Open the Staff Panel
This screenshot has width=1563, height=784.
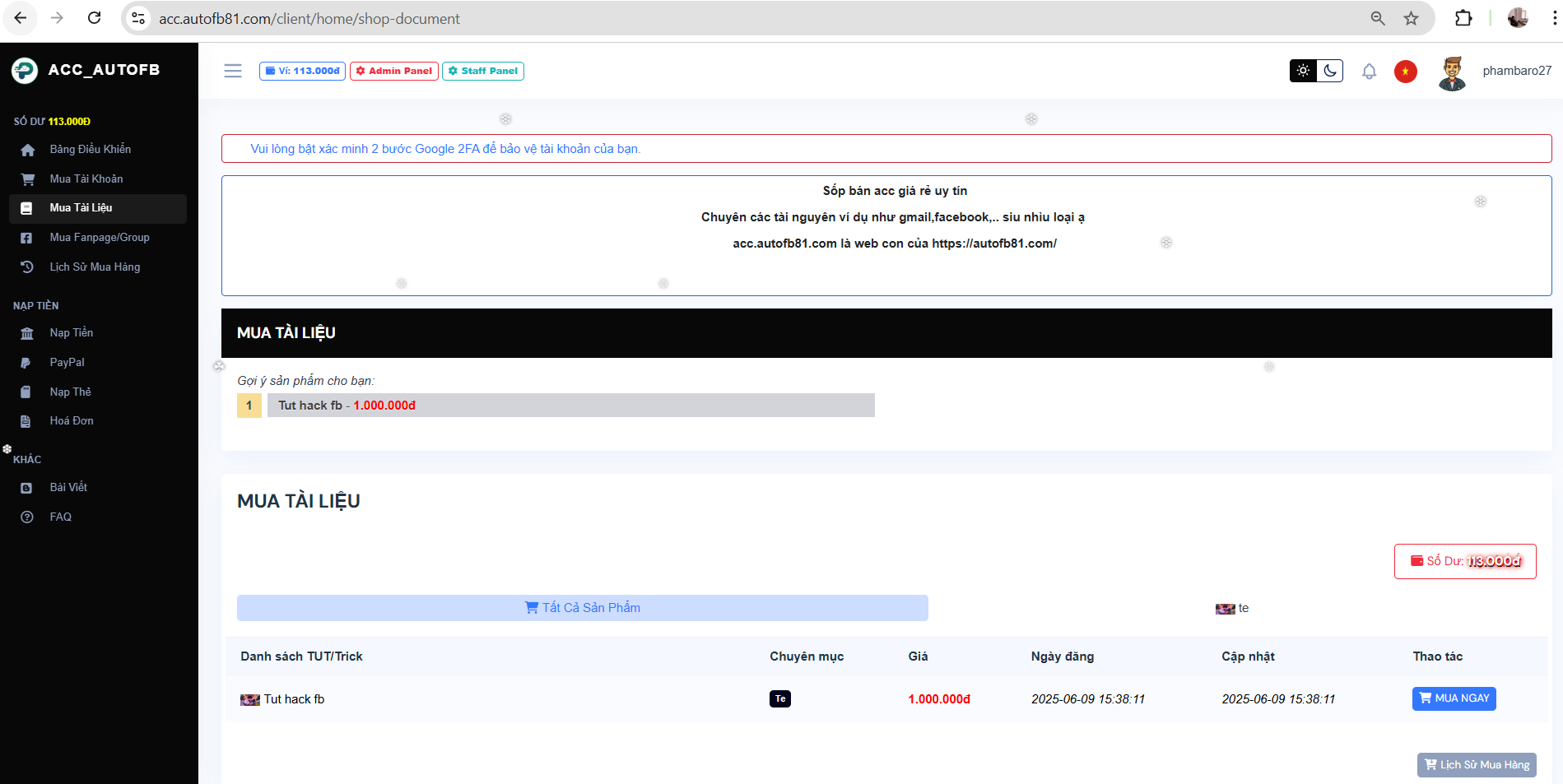483,71
